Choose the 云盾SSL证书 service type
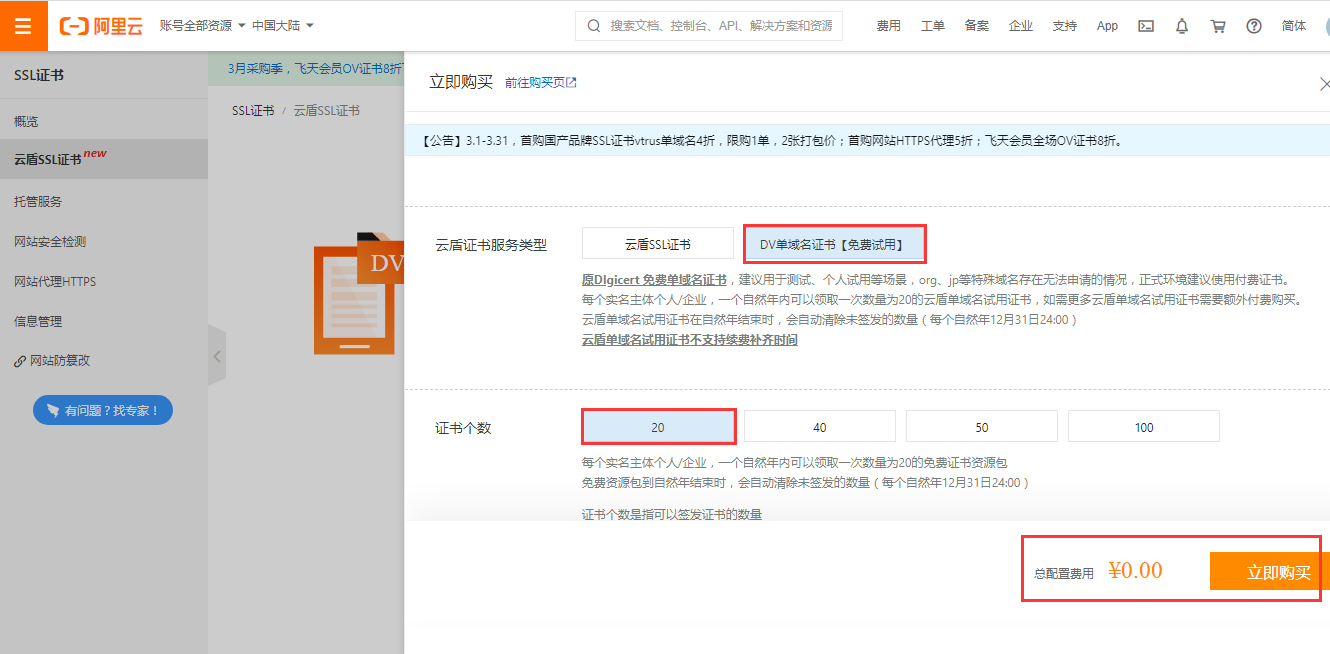 click(x=658, y=244)
